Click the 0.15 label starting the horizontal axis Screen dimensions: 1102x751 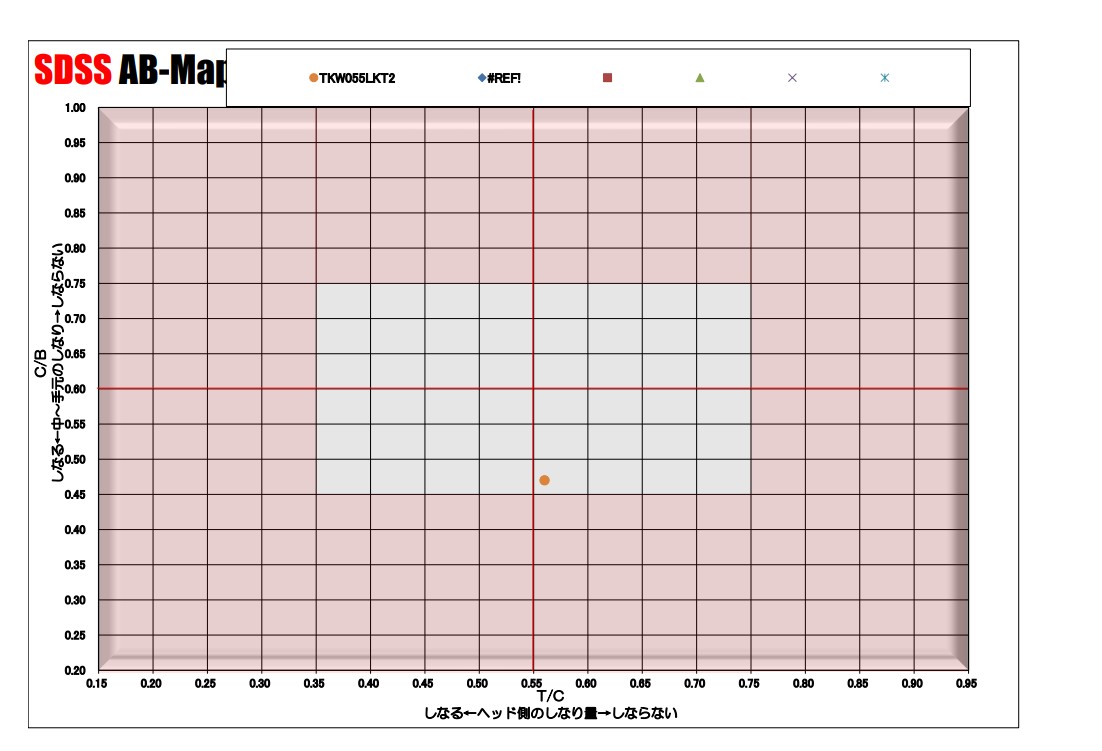97,683
